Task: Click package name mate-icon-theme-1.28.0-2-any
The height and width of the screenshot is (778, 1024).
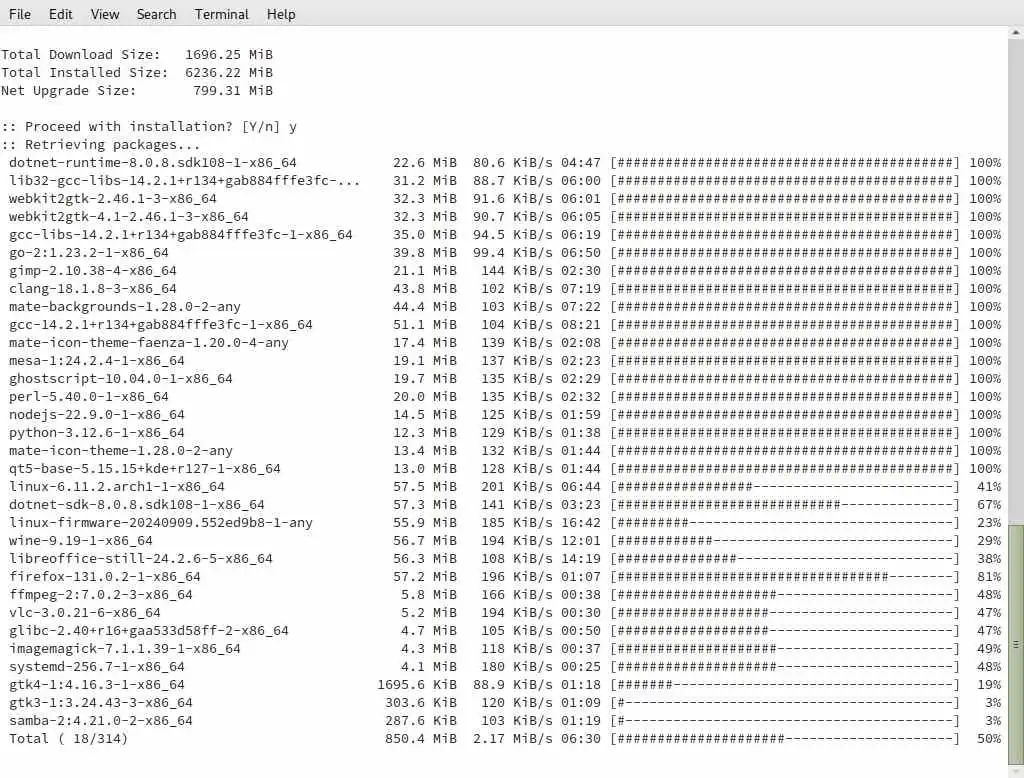Action: point(120,451)
